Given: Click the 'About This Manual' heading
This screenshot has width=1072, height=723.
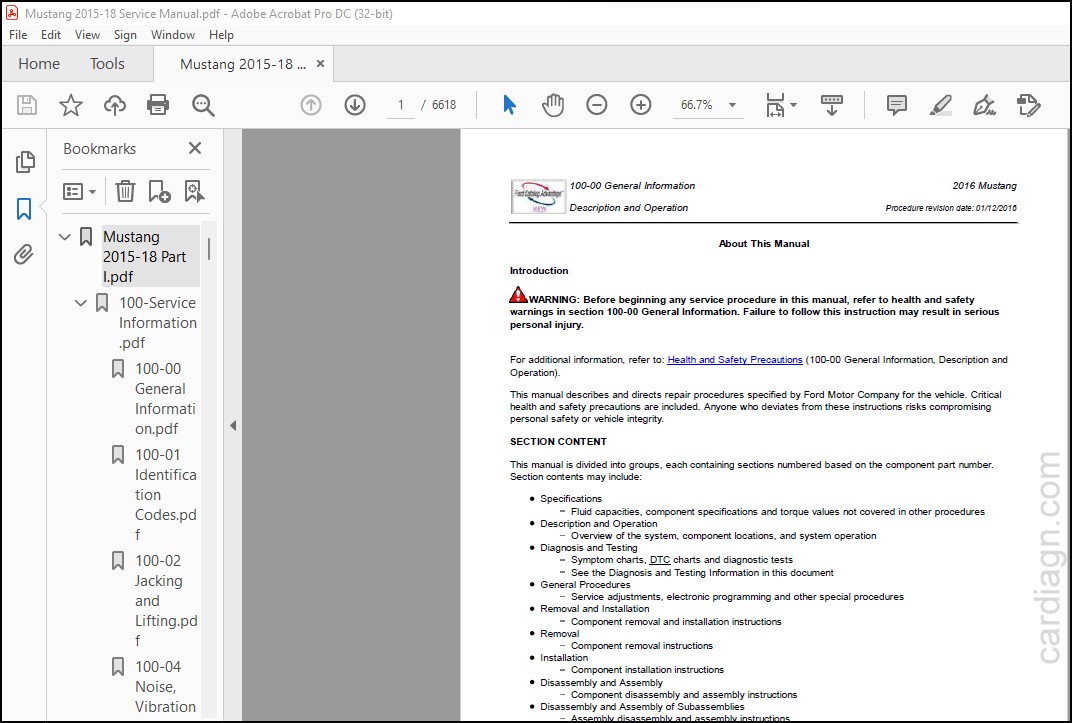Looking at the screenshot, I should click(764, 243).
